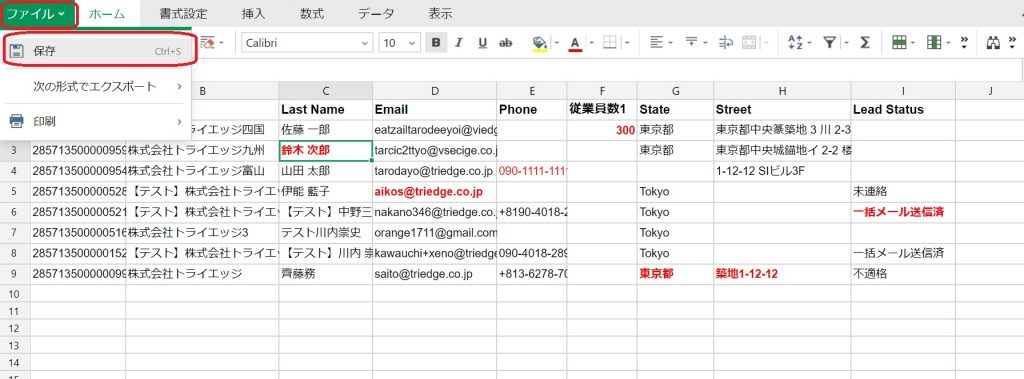The image size is (1024, 379).
Task: Select cell with saito@triedge.co.jp
Action: [434, 274]
